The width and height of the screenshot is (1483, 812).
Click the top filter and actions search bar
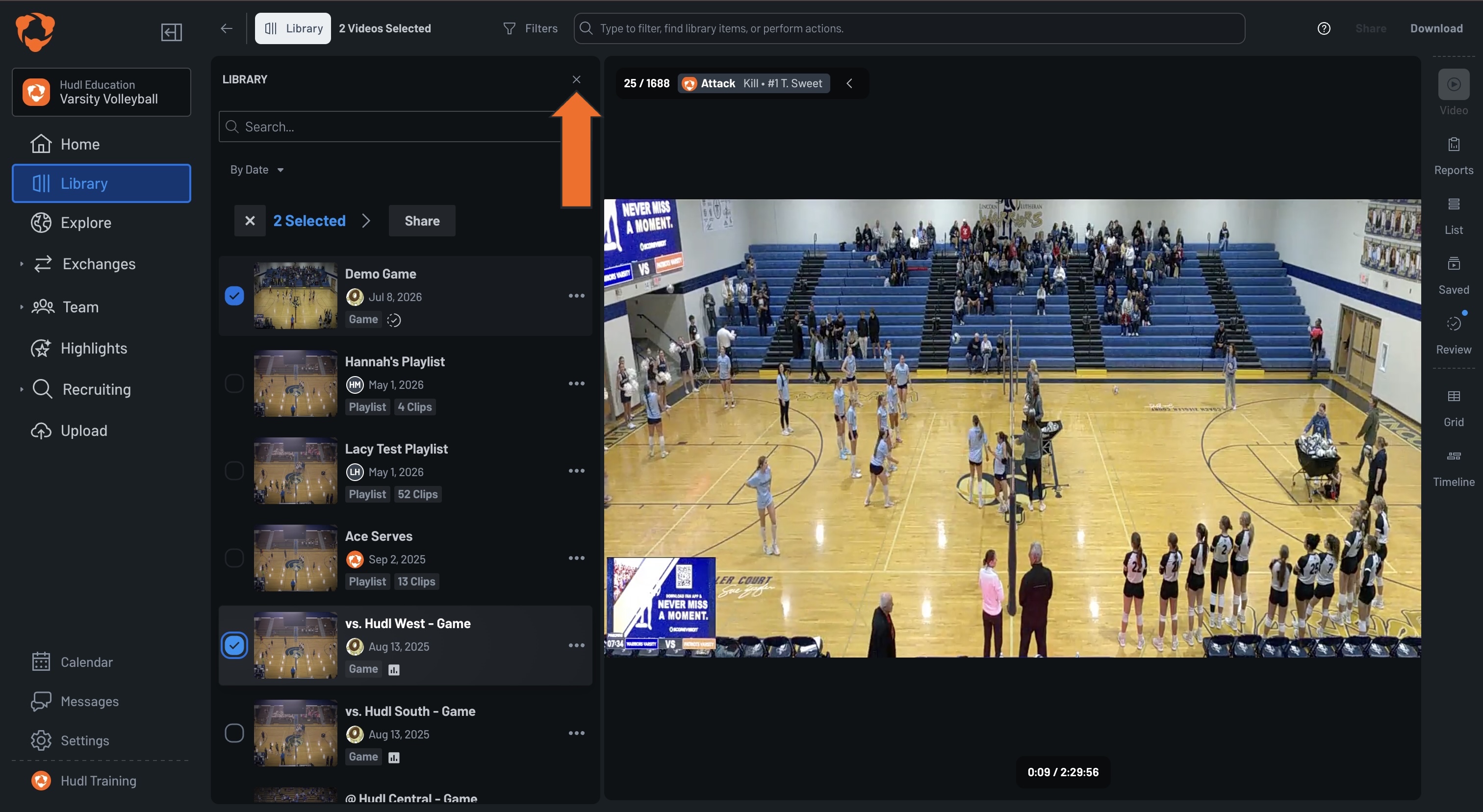pyautogui.click(x=909, y=28)
